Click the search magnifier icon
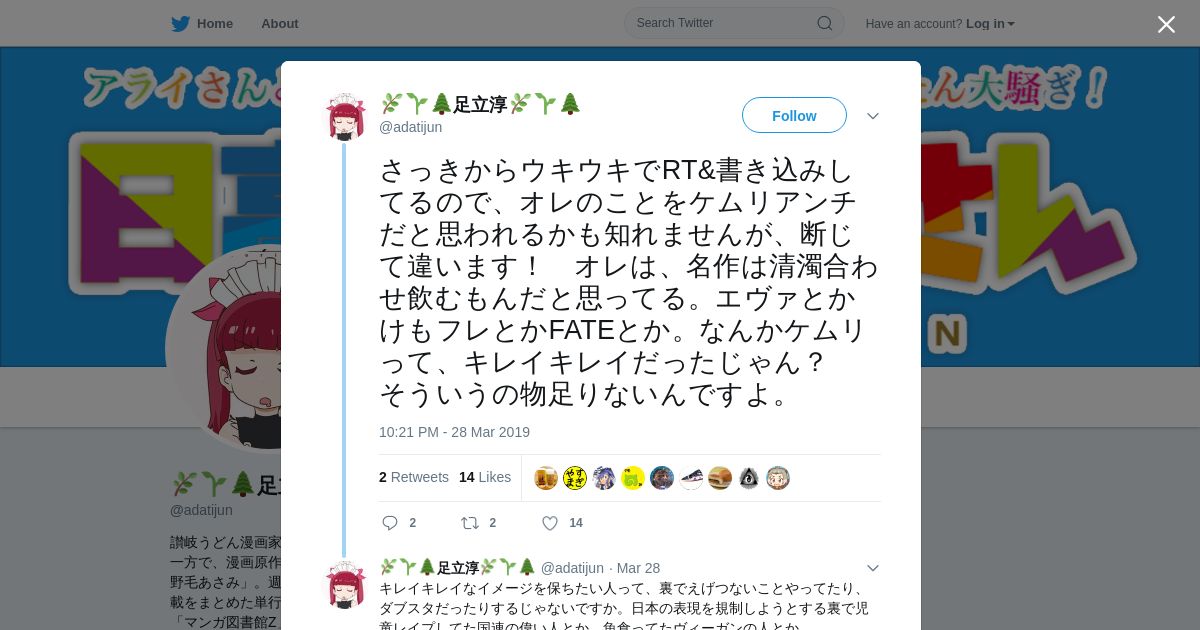 click(825, 23)
